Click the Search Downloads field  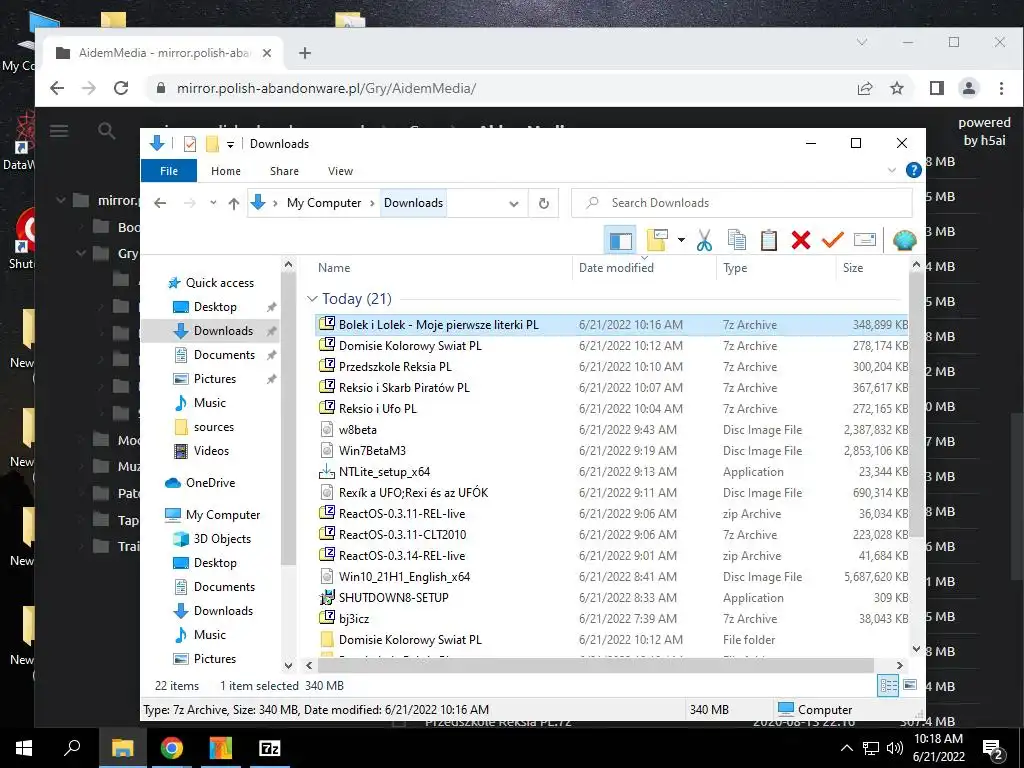click(742, 203)
